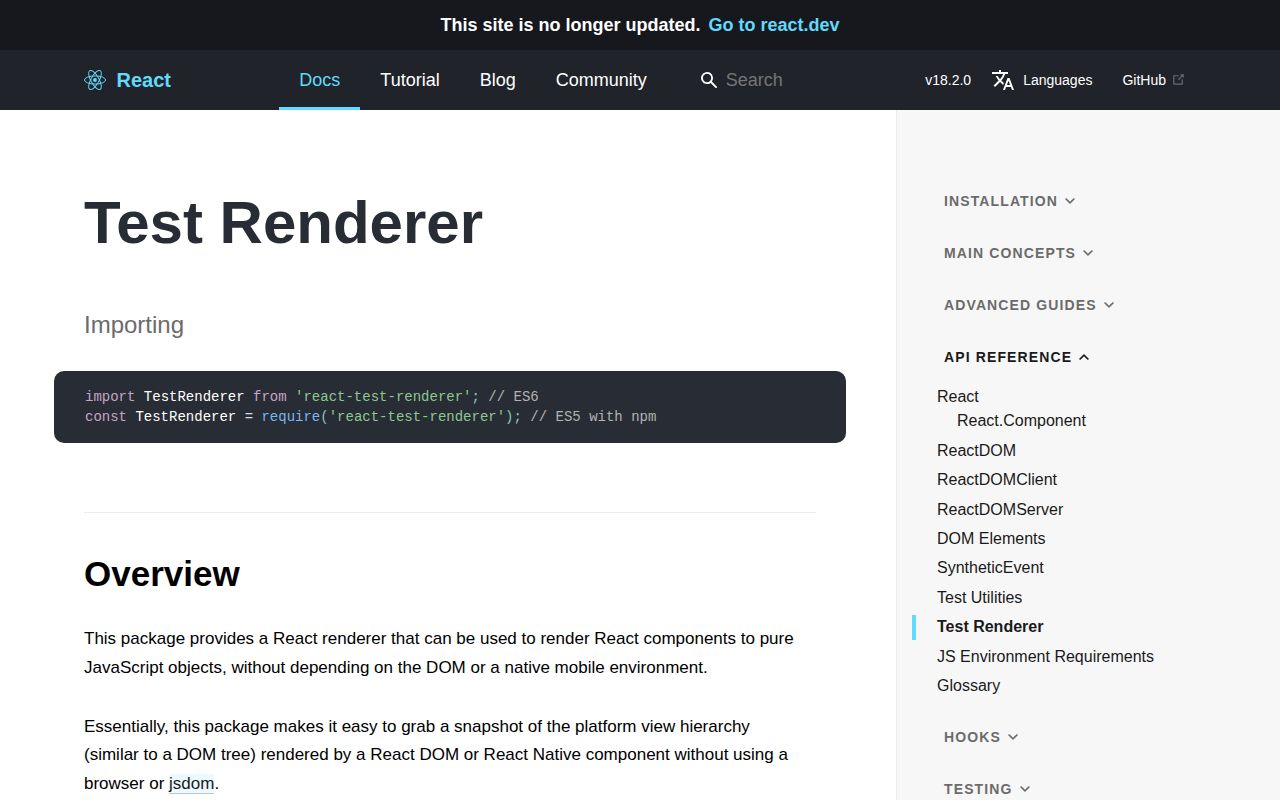Open the ReactDOMClient sidebar entry

click(x=997, y=479)
